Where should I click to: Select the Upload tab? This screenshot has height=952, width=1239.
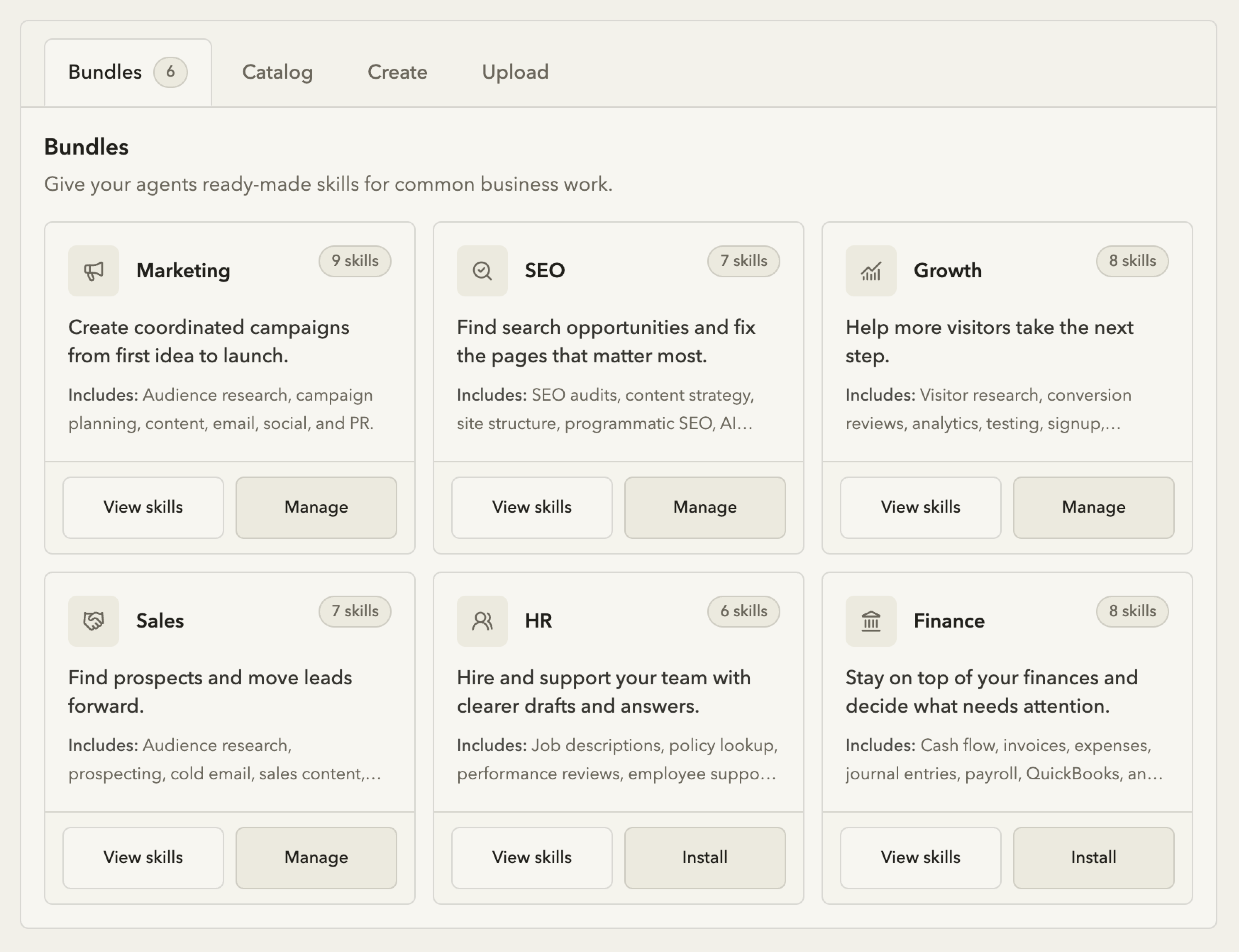[515, 73]
